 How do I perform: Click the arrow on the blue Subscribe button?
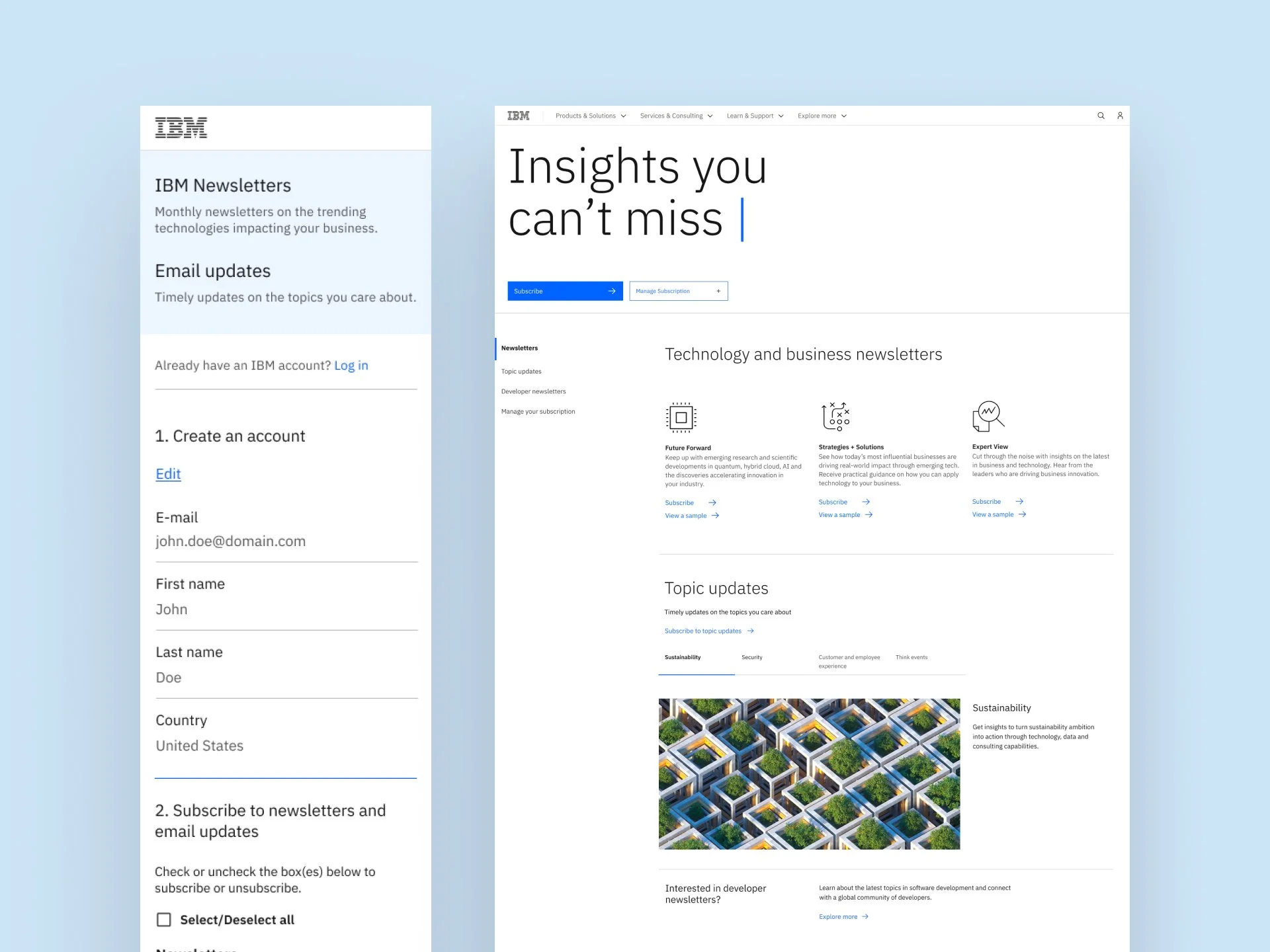pyautogui.click(x=612, y=291)
